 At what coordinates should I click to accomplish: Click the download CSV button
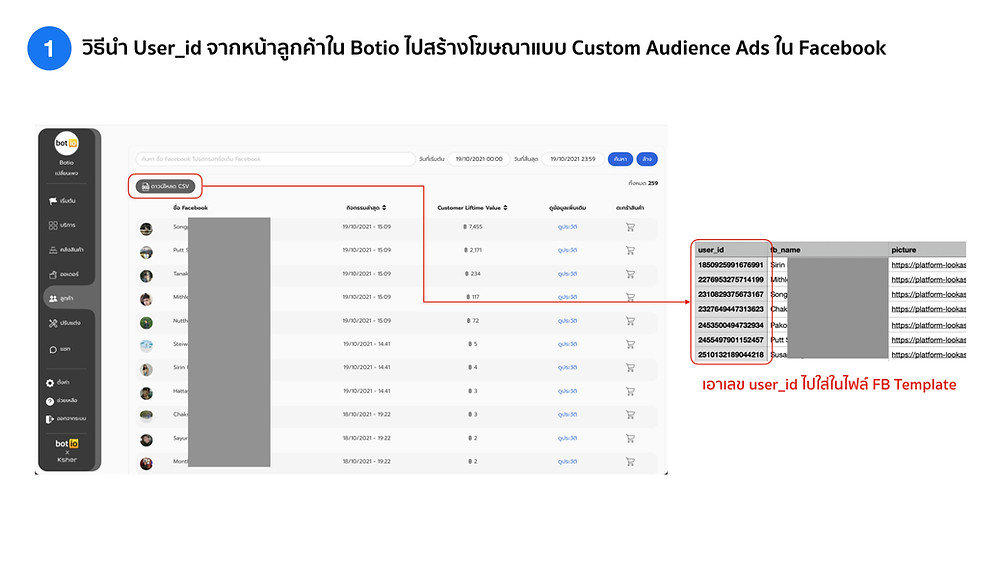(165, 186)
